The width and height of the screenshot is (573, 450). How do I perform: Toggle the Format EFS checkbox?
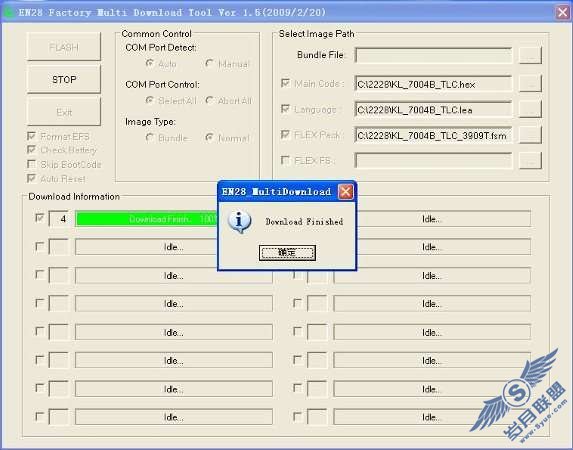point(32,136)
